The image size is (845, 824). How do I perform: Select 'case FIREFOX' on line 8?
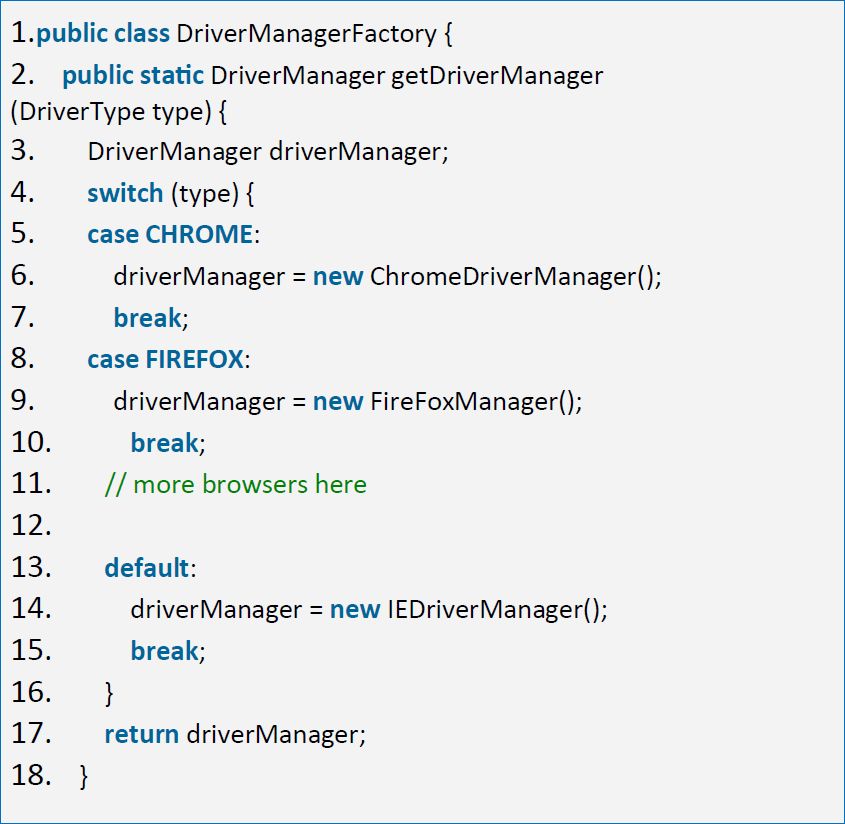tap(165, 360)
